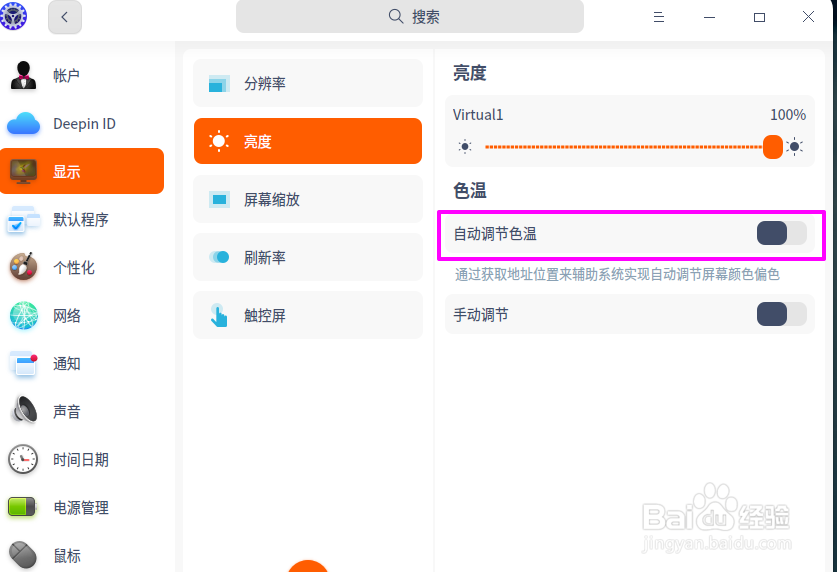The height and width of the screenshot is (572, 837).
Task: Click the high-brightness sun icon
Action: click(795, 147)
